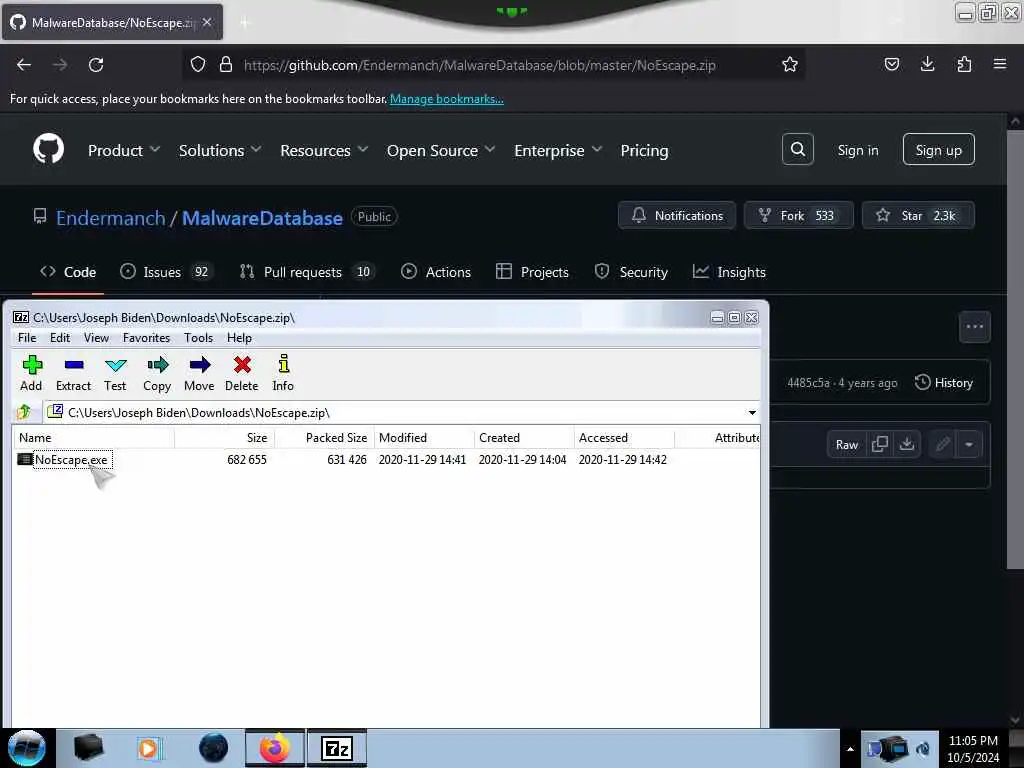Image resolution: width=1024 pixels, height=768 pixels.
Task: Switch to the Insights tab
Action: (x=729, y=272)
